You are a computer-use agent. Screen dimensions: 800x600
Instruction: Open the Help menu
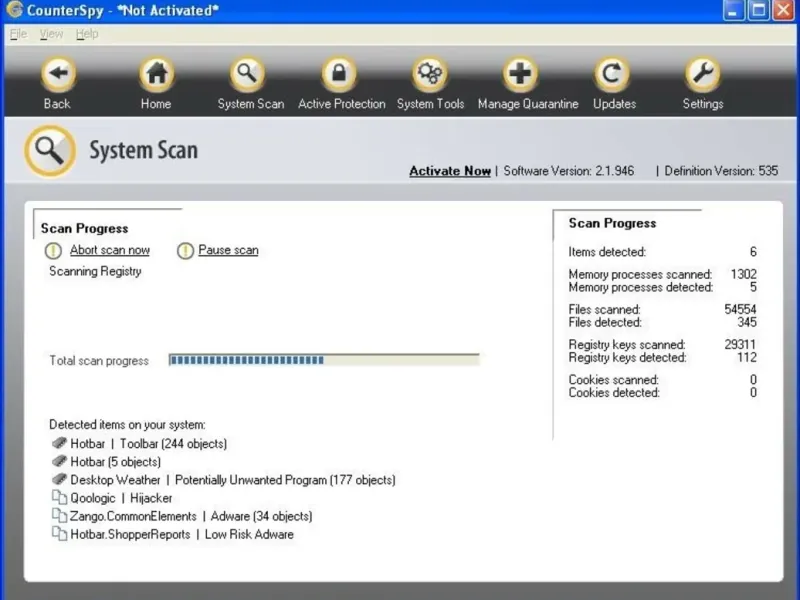pos(87,34)
